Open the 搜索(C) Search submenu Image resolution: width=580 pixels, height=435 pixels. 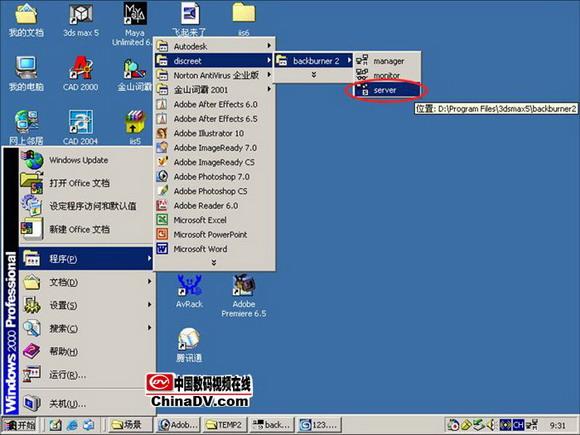[x=86, y=328]
